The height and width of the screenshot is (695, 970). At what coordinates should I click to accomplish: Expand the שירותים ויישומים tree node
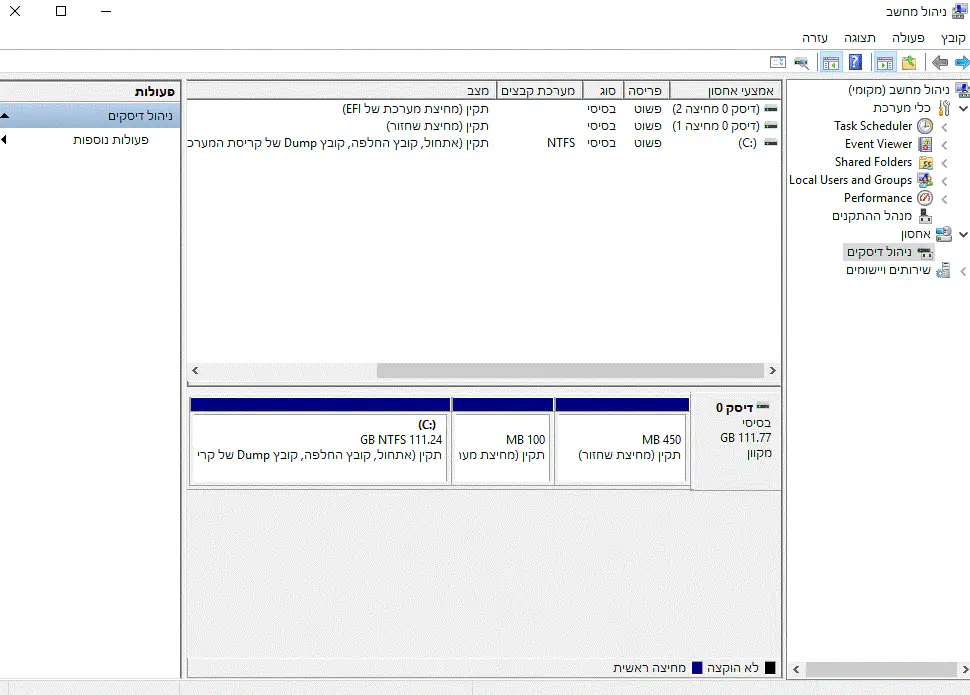click(963, 270)
